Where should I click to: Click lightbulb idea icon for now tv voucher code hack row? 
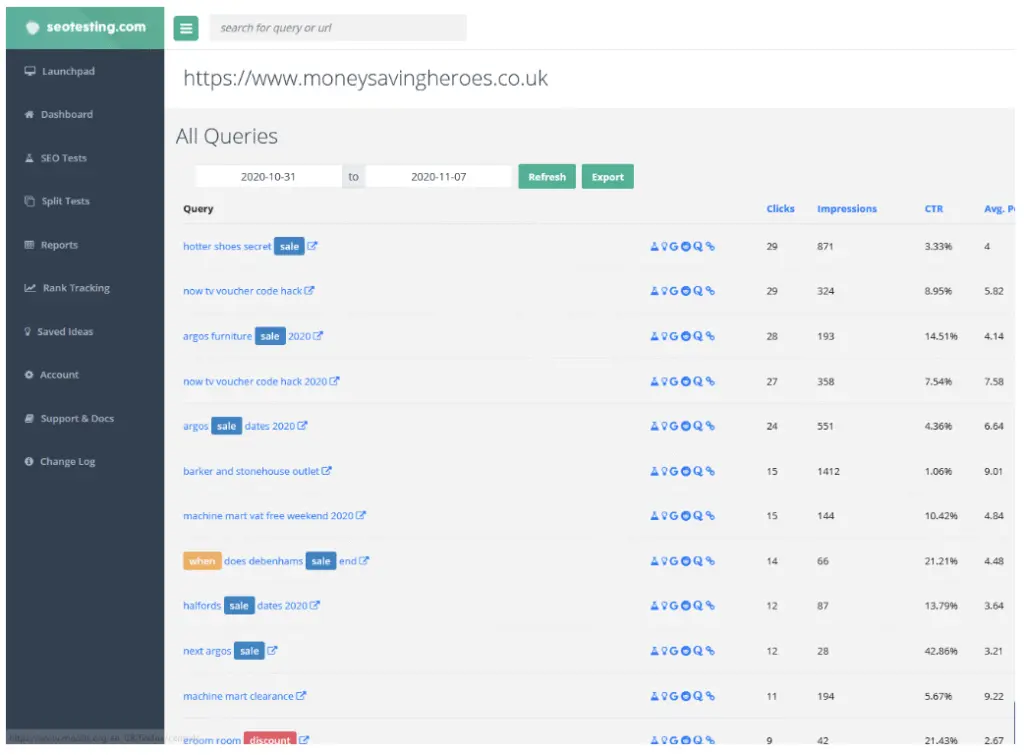click(x=664, y=291)
